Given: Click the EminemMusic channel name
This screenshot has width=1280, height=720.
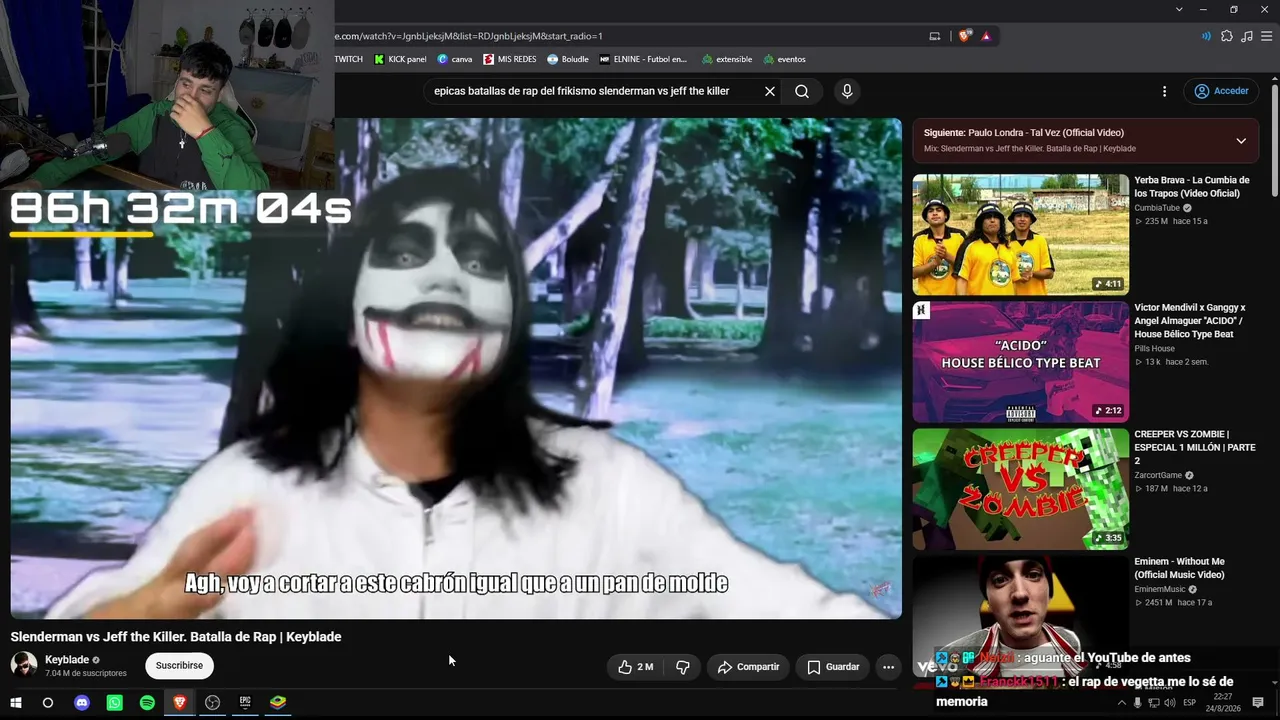Looking at the screenshot, I should [x=1160, y=589].
